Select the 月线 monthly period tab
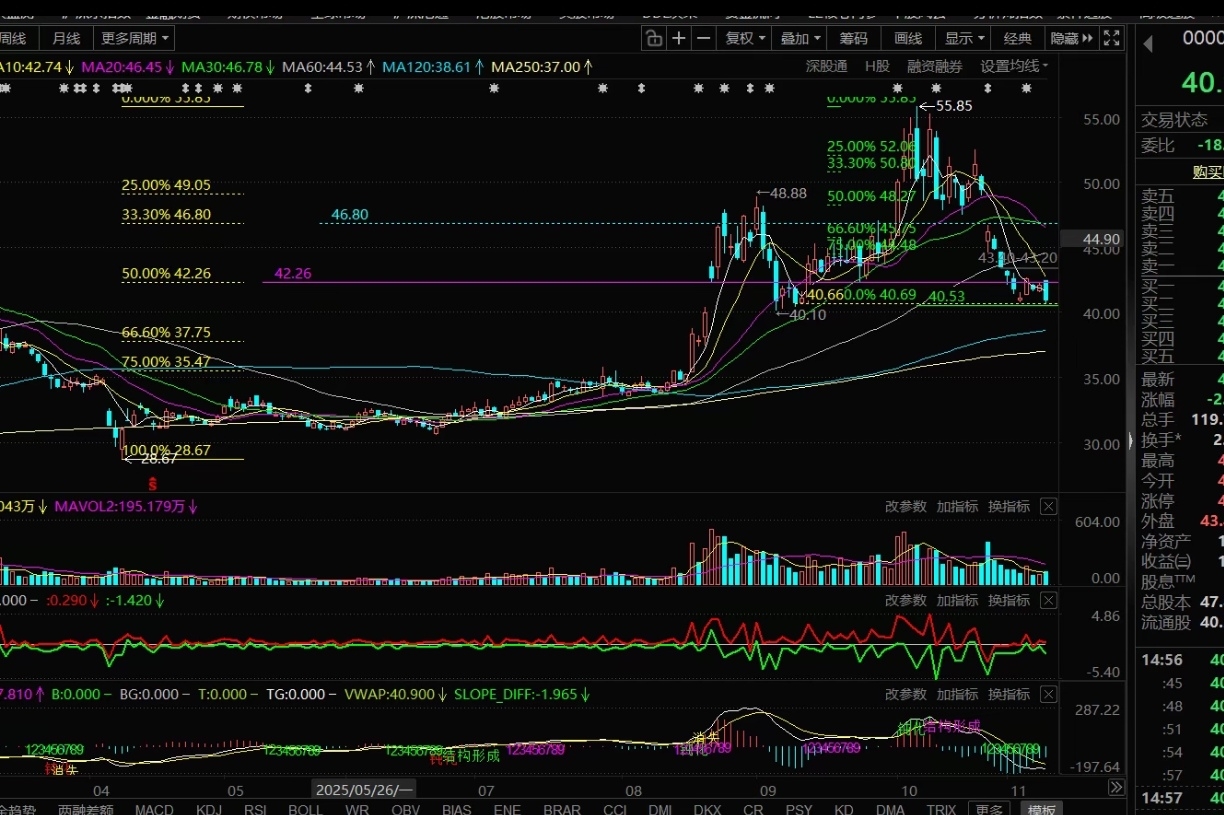The height and width of the screenshot is (815, 1224). pos(66,38)
